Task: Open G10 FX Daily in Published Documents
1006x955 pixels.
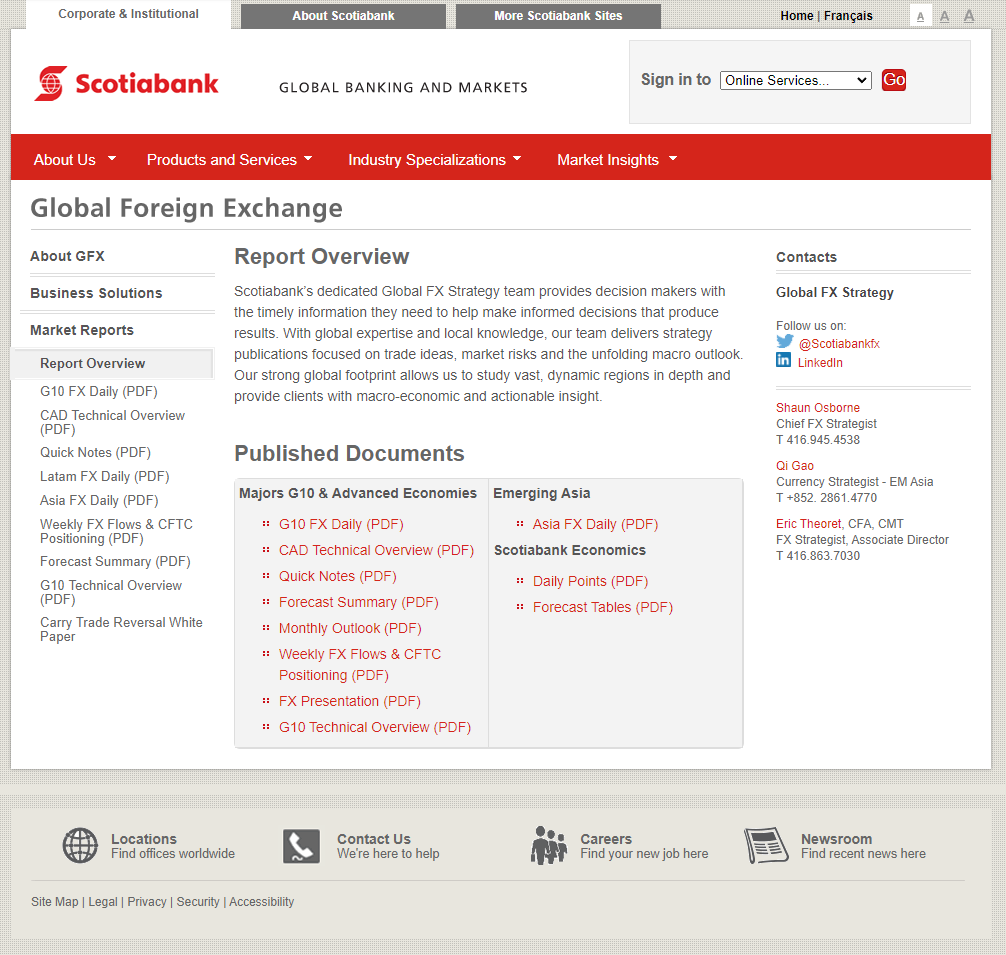Action: (x=341, y=524)
